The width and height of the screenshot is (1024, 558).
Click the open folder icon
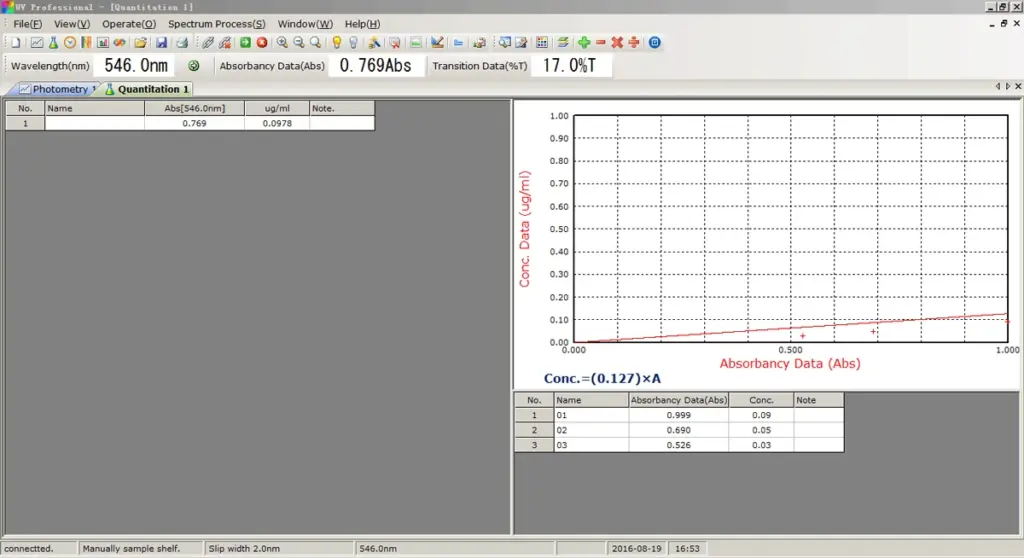pyautogui.click(x=140, y=42)
